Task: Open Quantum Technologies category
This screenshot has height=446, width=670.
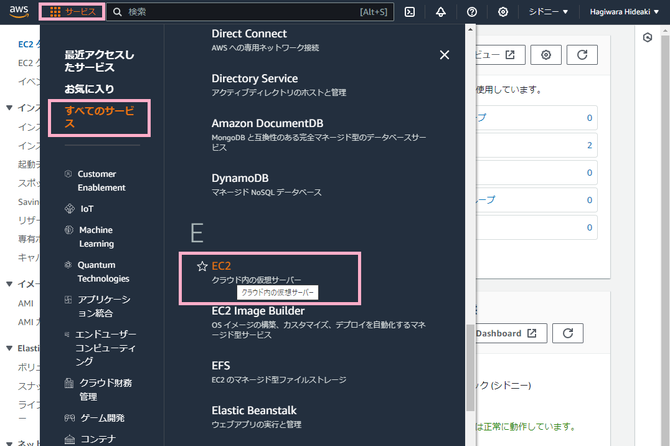Action: point(103,272)
